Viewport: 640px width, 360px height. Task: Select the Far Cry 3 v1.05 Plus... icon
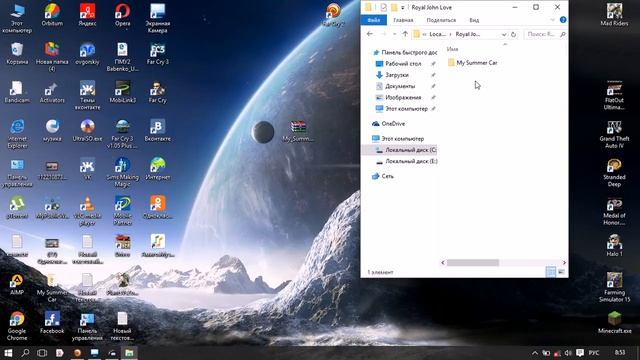tap(122, 133)
